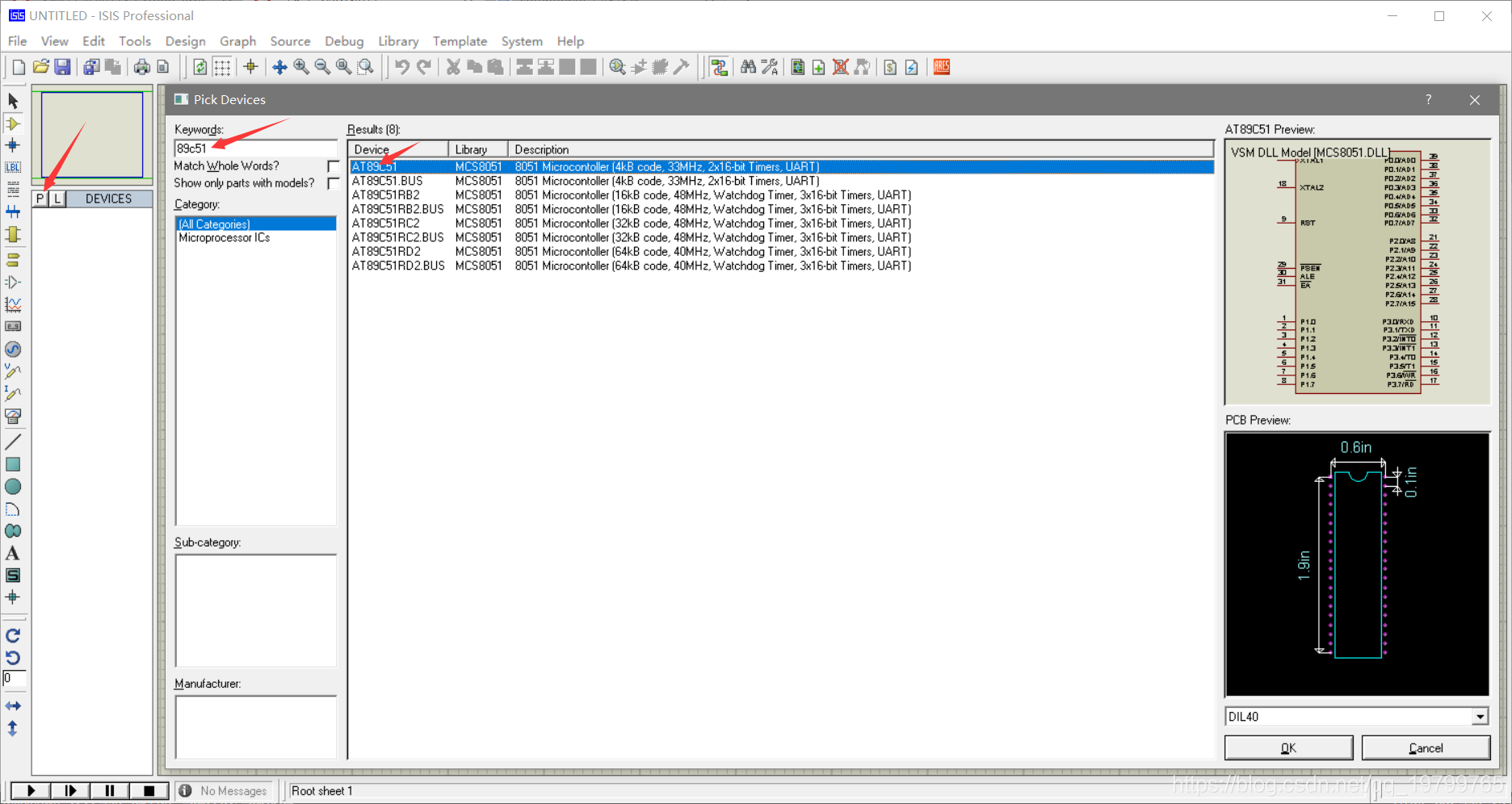The image size is (1512, 804).
Task: Close the Pick Devices dialog
Action: coord(1475,100)
